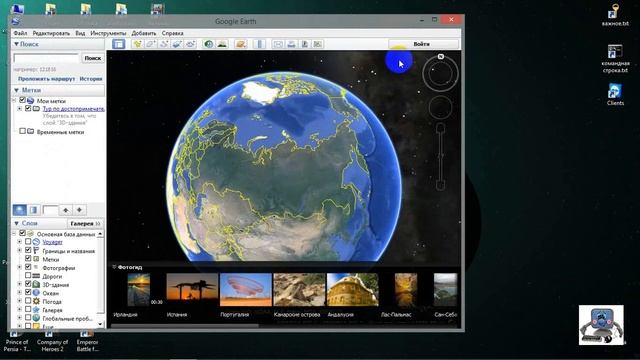Collapse the 'Фотогид' tour guide strip
Viewport: 640px width, 360px height.
[114, 267]
